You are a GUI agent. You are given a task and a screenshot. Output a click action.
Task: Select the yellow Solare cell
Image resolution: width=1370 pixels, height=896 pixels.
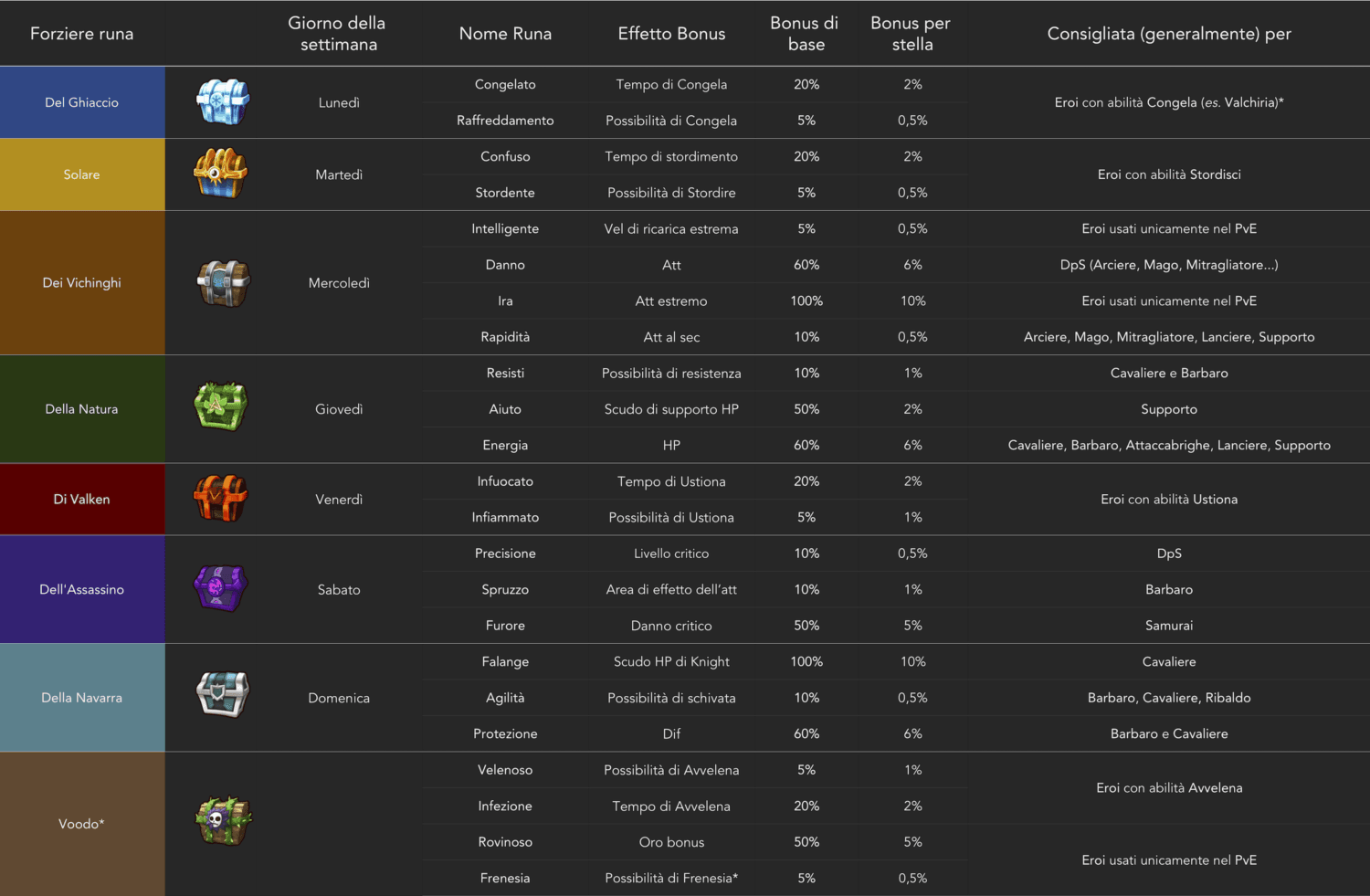coord(82,174)
